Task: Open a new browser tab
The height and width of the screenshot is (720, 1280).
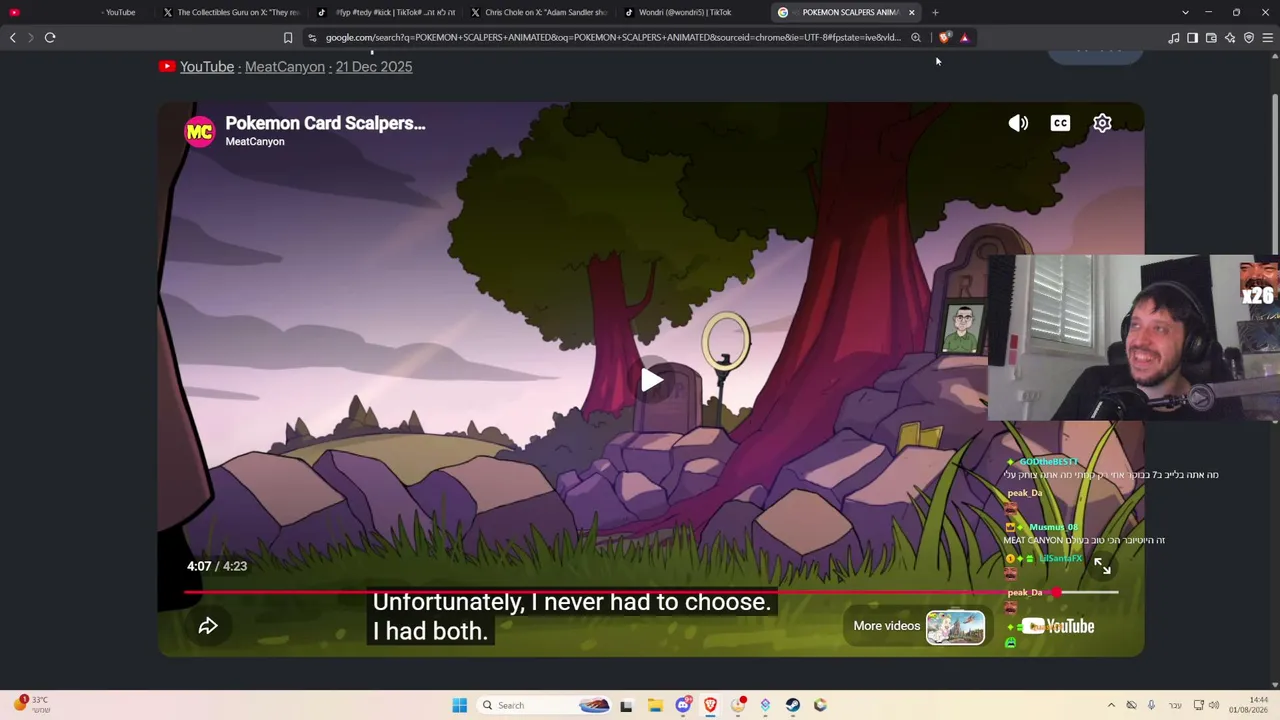Action: [935, 12]
